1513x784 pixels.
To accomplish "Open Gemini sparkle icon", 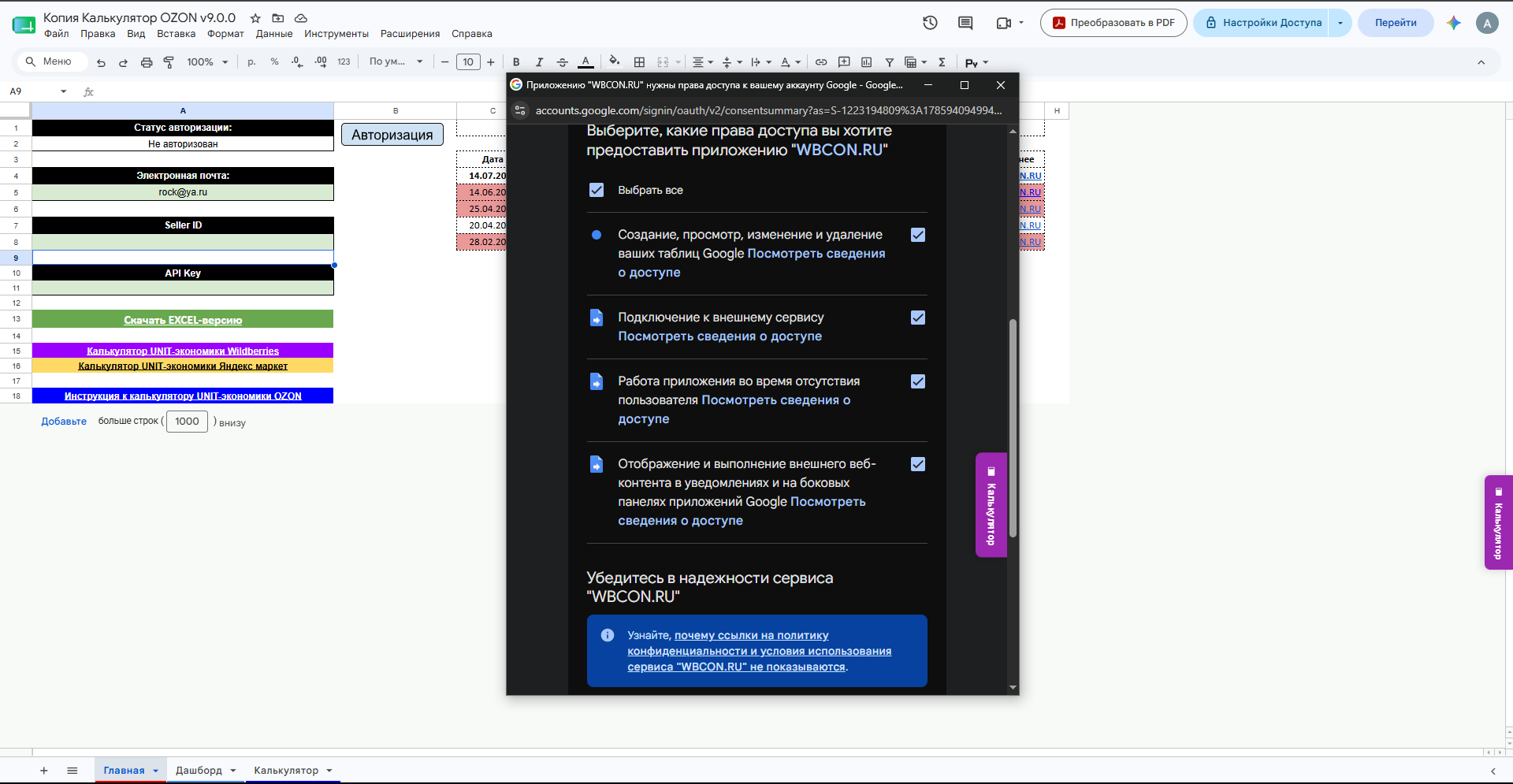I will [1454, 23].
